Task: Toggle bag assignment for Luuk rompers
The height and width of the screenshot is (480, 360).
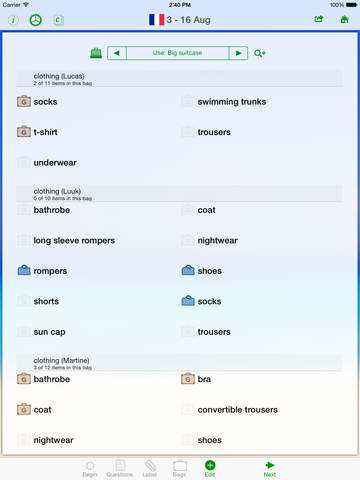Action: (x=24, y=270)
